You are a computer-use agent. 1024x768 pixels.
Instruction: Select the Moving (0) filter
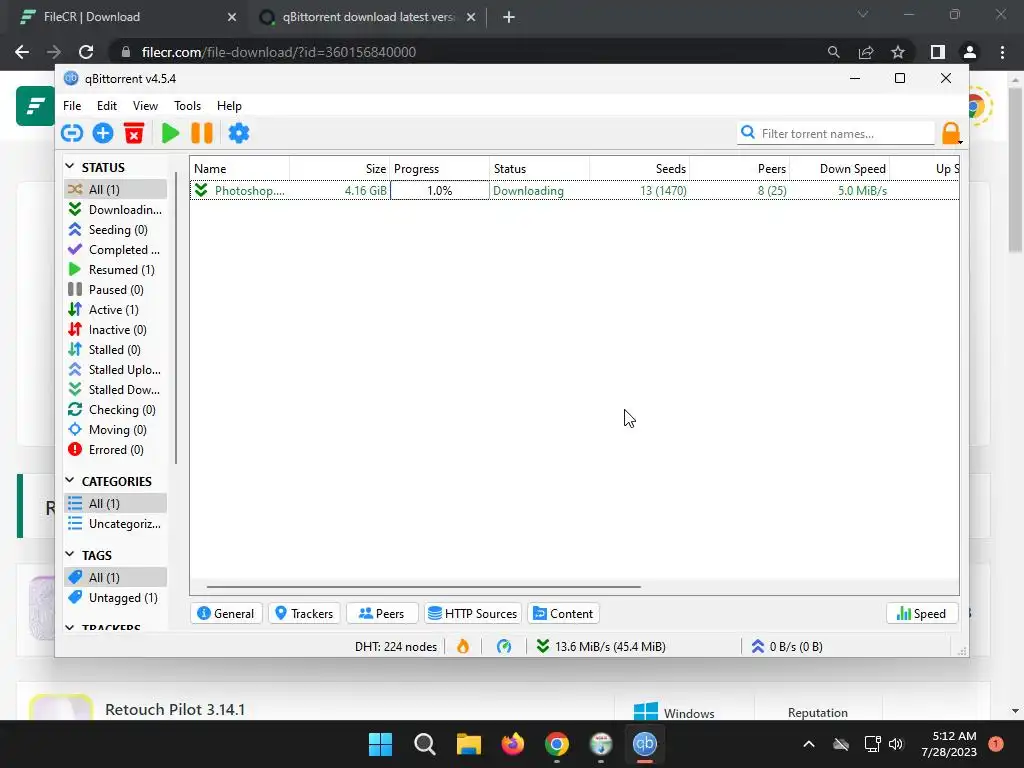[x=116, y=430]
